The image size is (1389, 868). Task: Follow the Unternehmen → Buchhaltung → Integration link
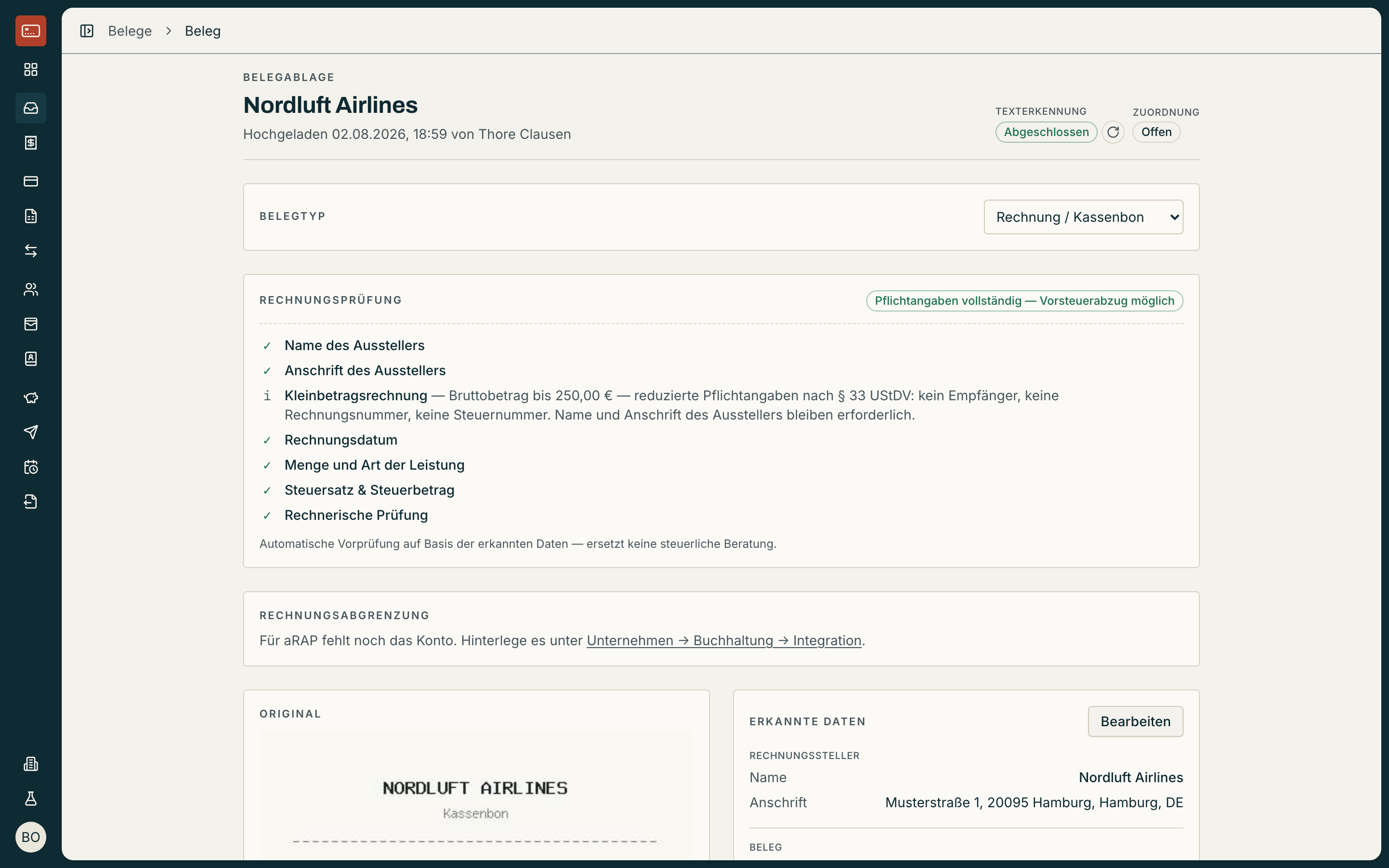724,641
